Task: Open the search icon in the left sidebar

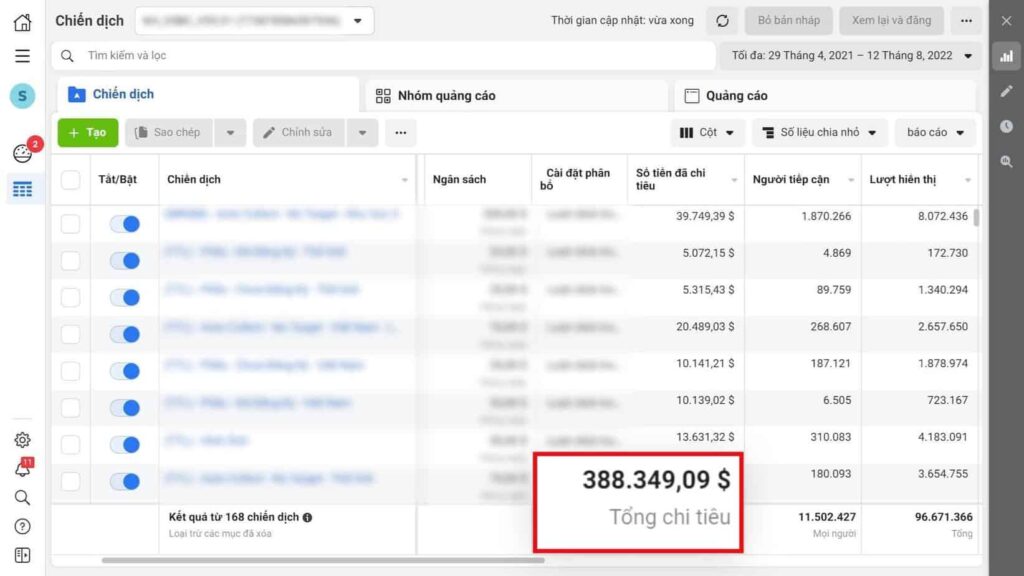Action: coord(21,498)
